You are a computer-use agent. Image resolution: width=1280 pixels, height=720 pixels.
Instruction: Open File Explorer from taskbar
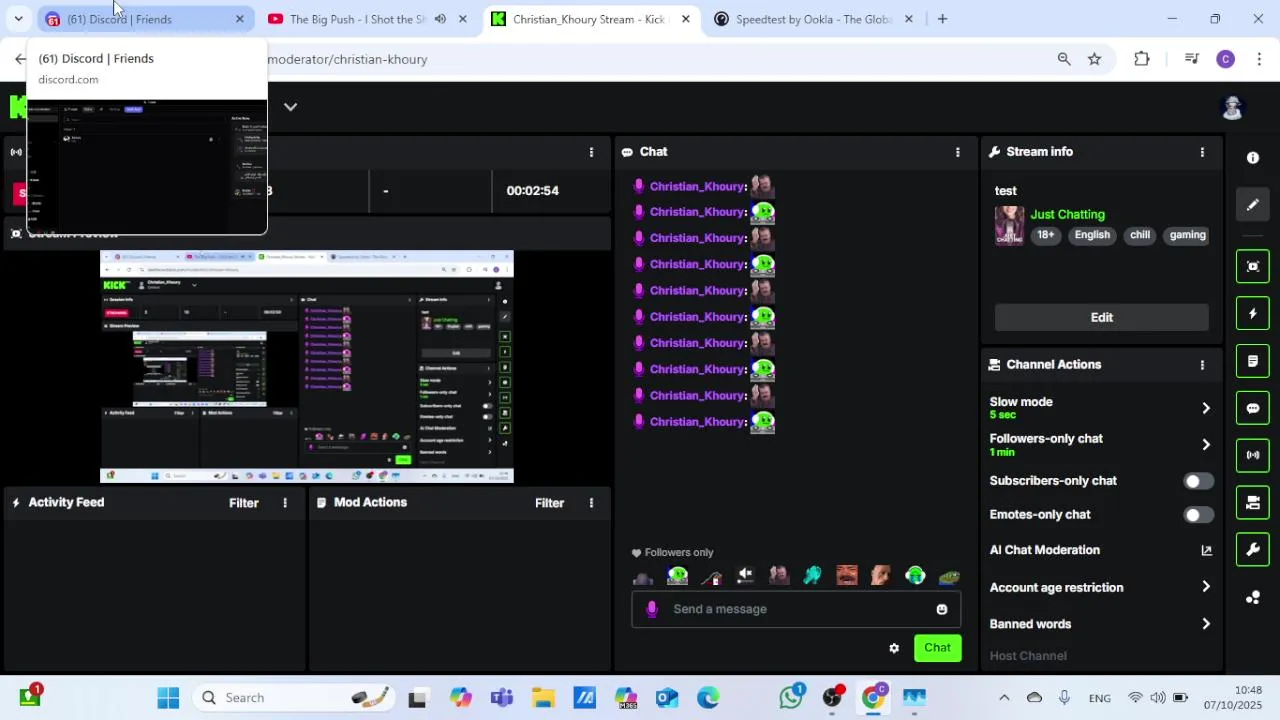point(543,698)
